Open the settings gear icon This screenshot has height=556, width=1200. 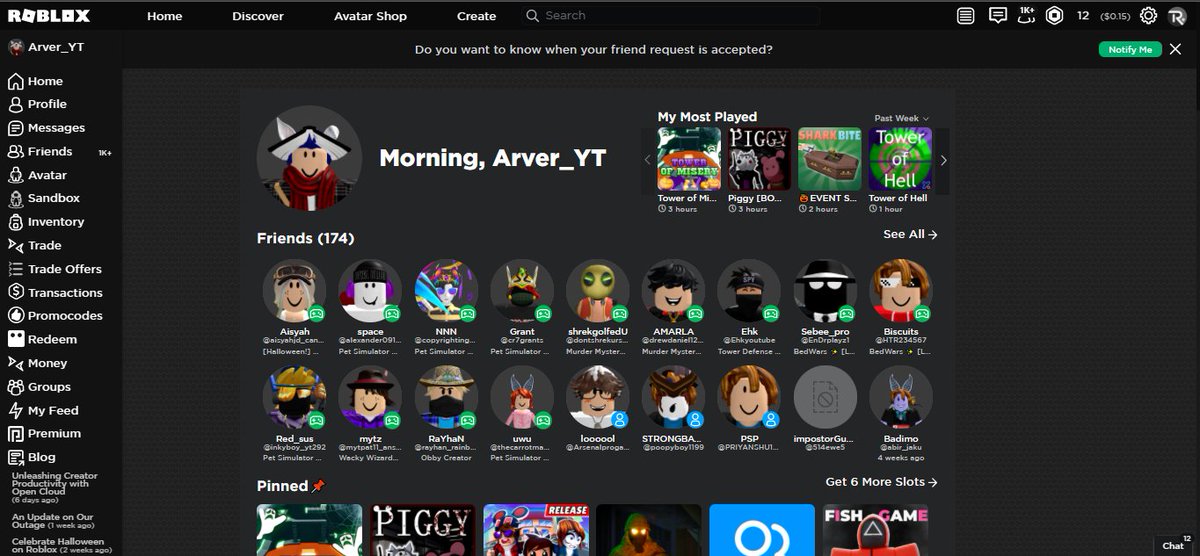(x=1149, y=16)
